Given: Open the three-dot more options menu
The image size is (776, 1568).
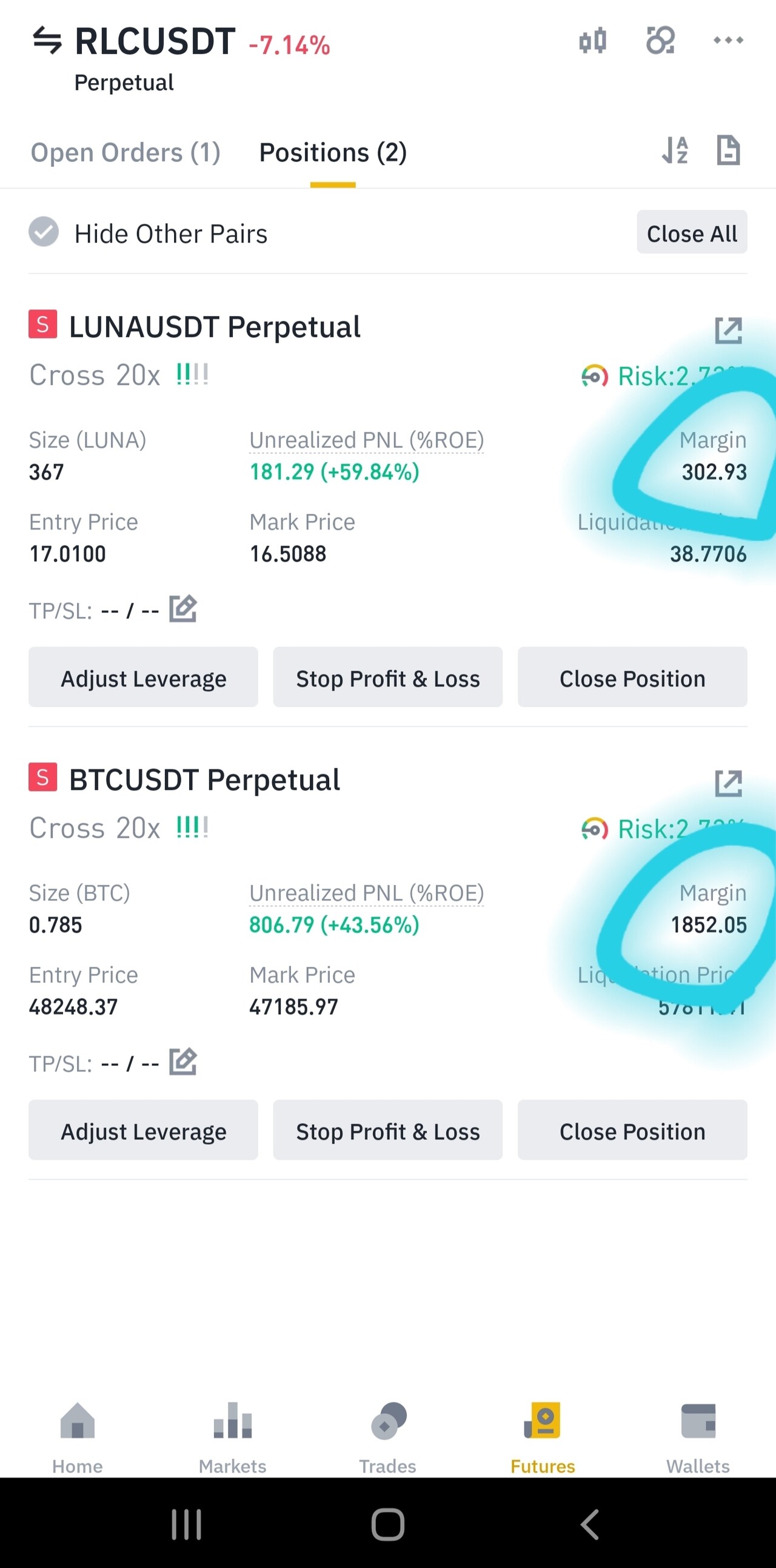Looking at the screenshot, I should pos(728,41).
